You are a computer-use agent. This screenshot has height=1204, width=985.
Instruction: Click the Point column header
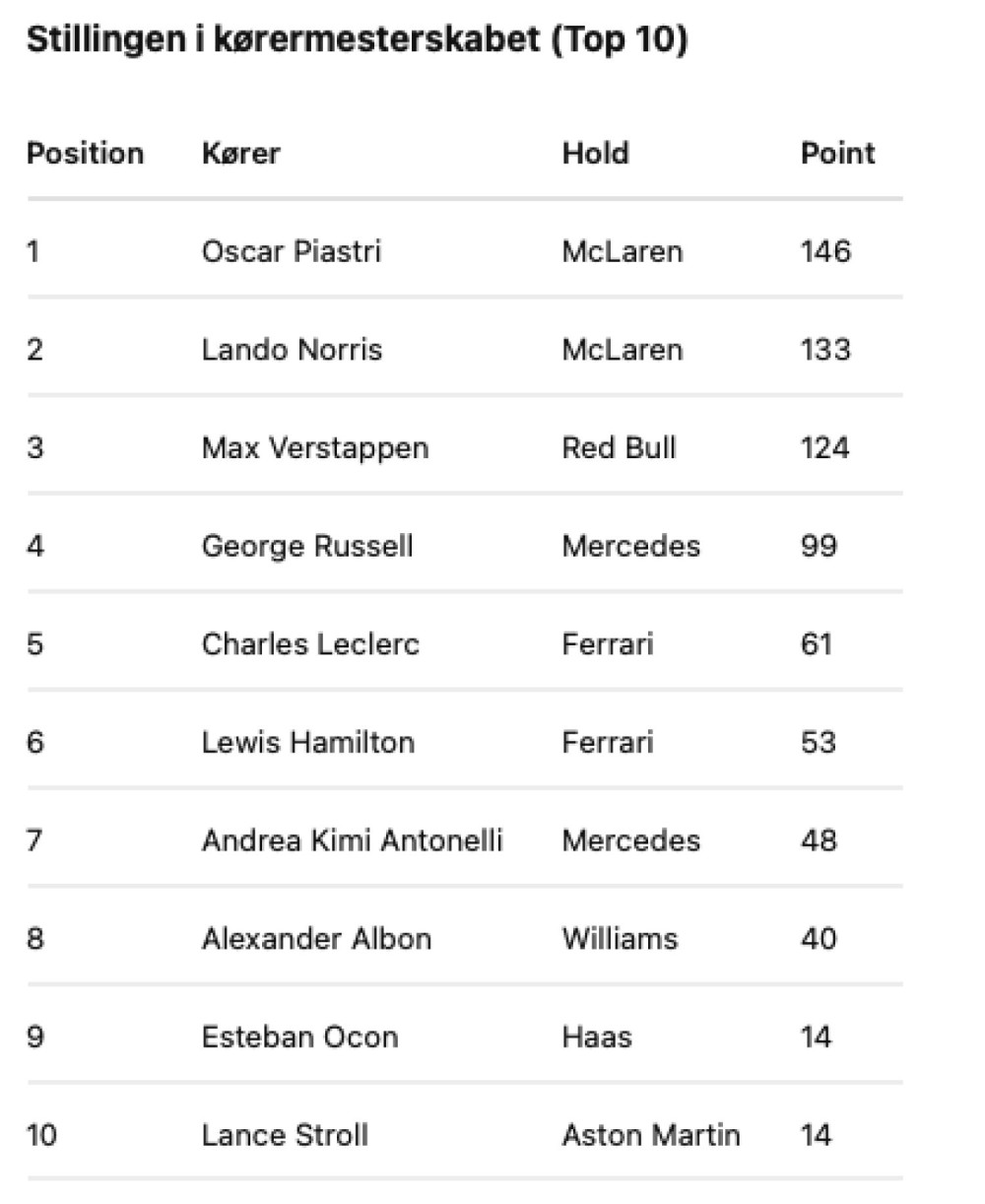tap(837, 154)
